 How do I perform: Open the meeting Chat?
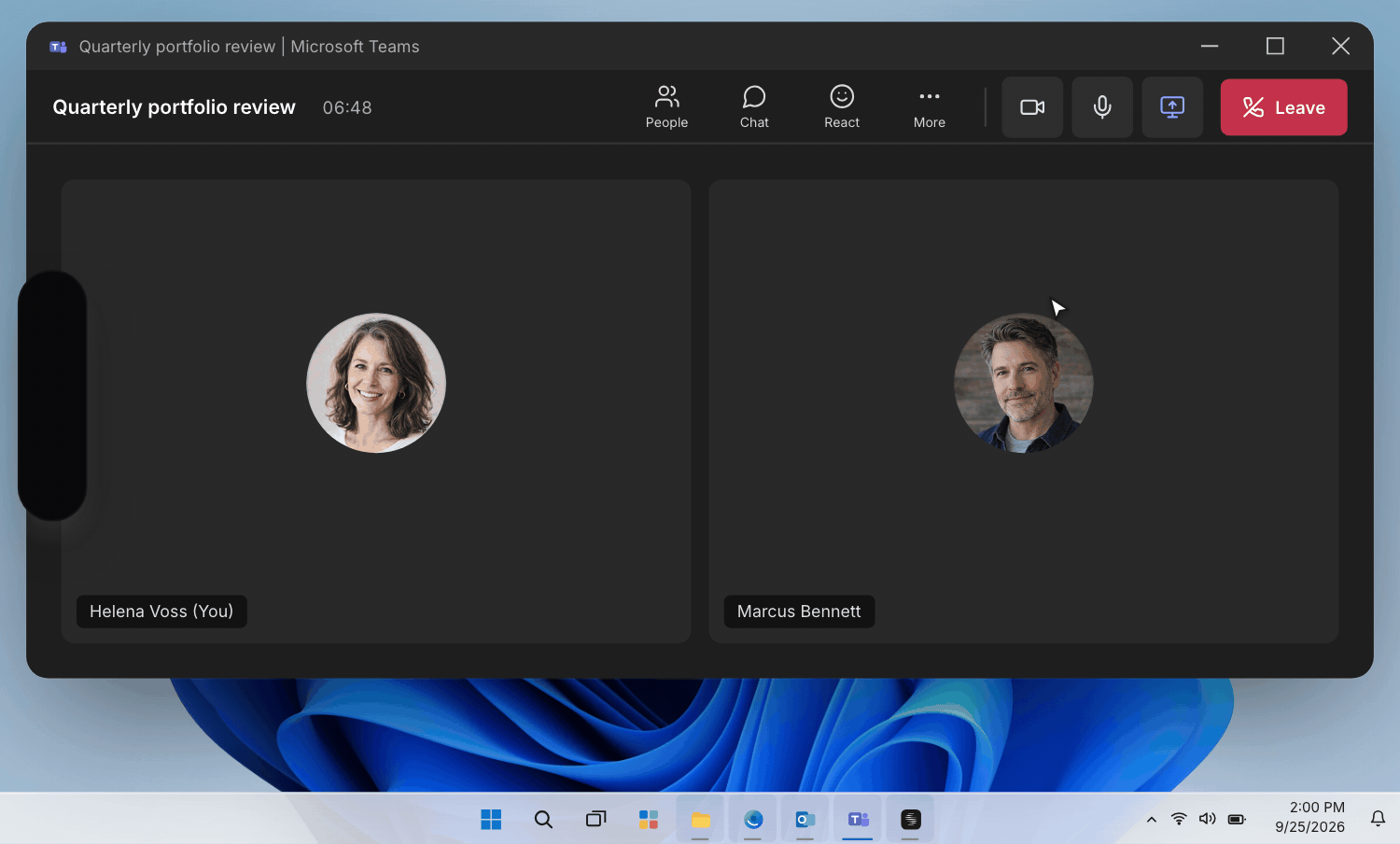coord(754,107)
